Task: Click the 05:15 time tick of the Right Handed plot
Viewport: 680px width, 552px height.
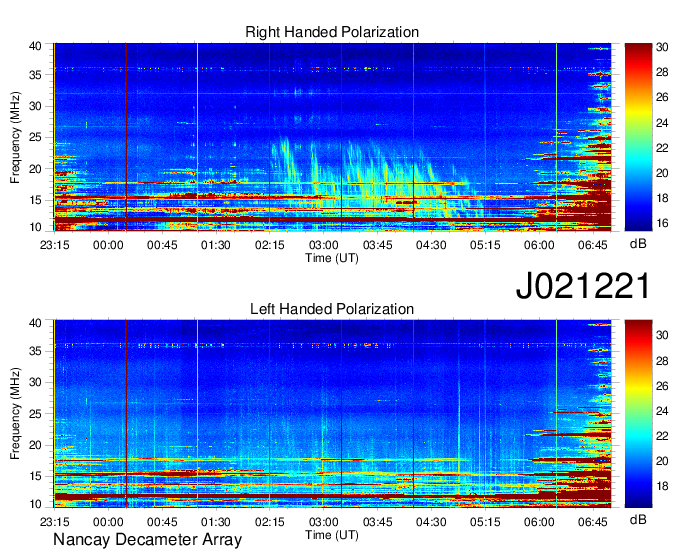Action: coord(485,245)
